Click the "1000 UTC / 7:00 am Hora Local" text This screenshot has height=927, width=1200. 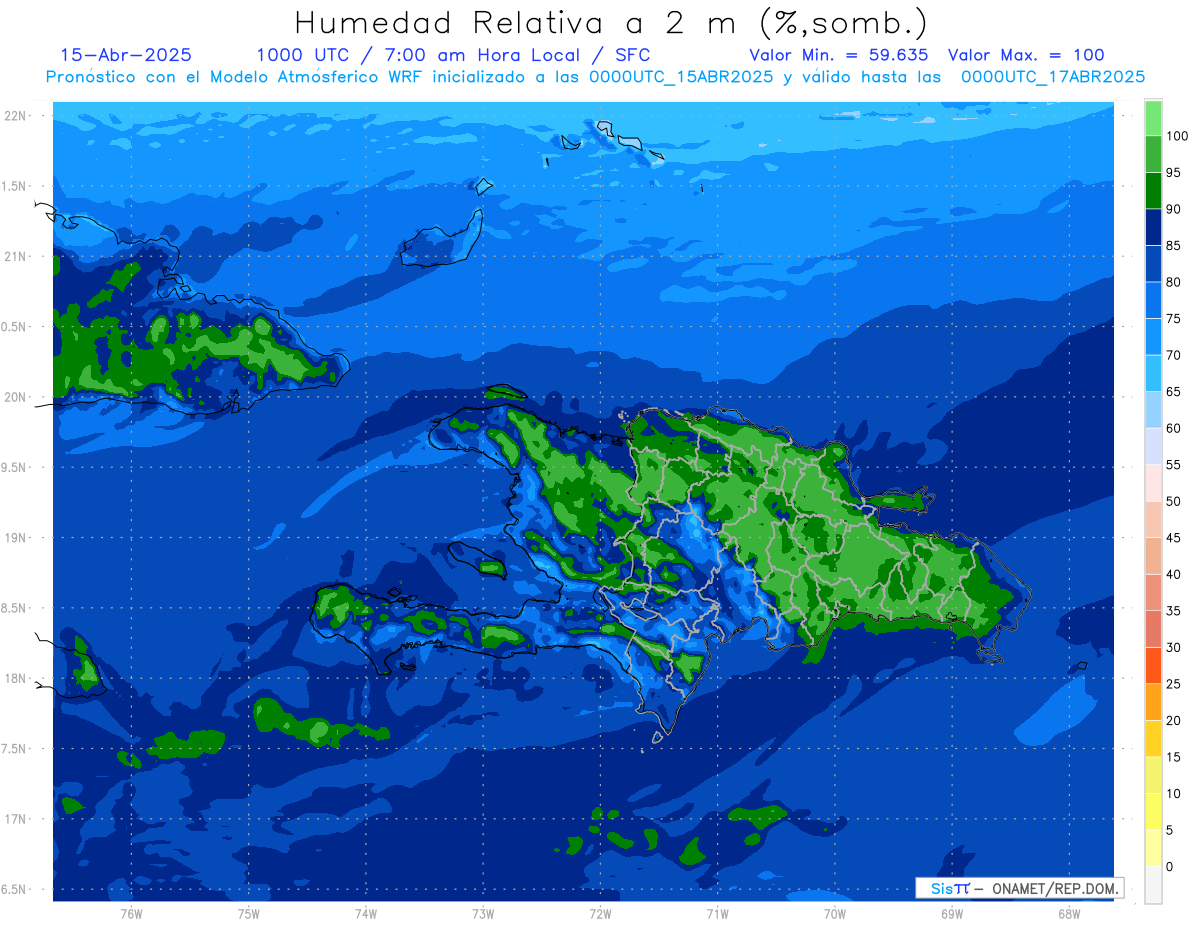pyautogui.click(x=419, y=55)
